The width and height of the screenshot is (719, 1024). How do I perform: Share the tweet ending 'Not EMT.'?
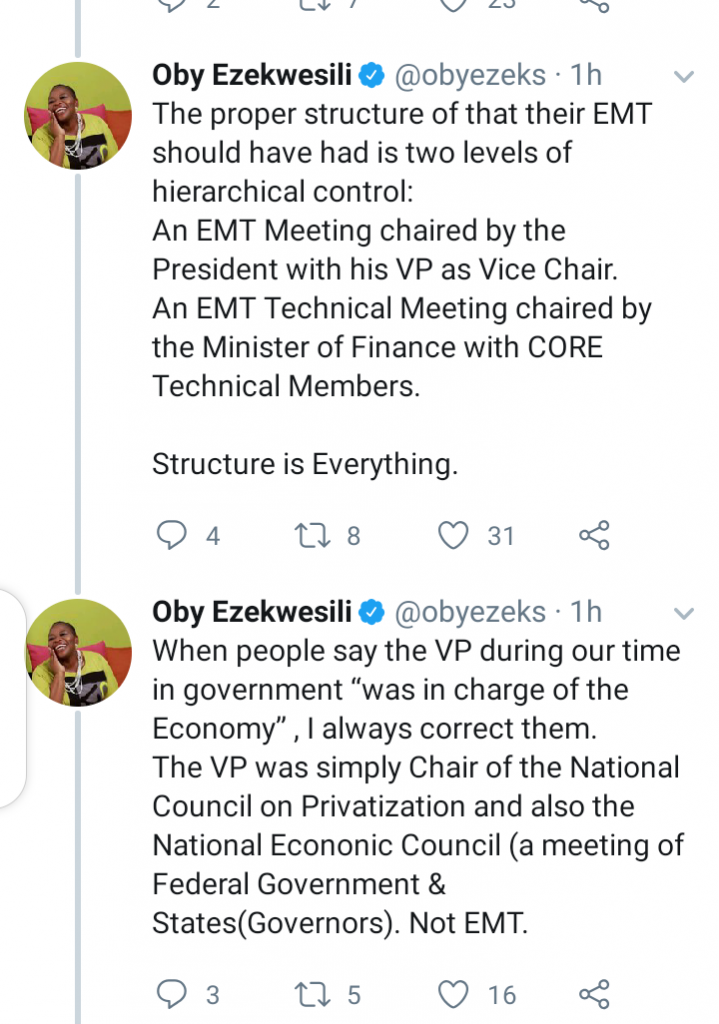point(594,994)
